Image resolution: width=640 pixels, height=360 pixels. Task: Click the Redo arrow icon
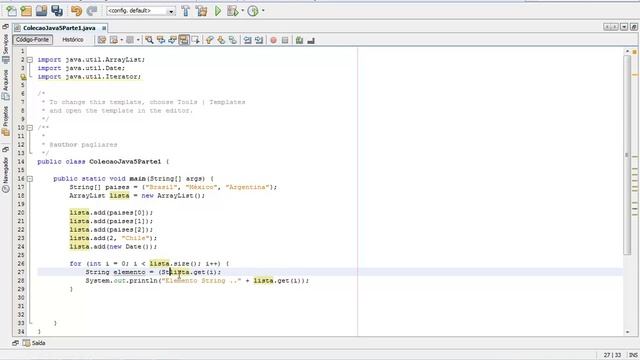[x=92, y=11]
